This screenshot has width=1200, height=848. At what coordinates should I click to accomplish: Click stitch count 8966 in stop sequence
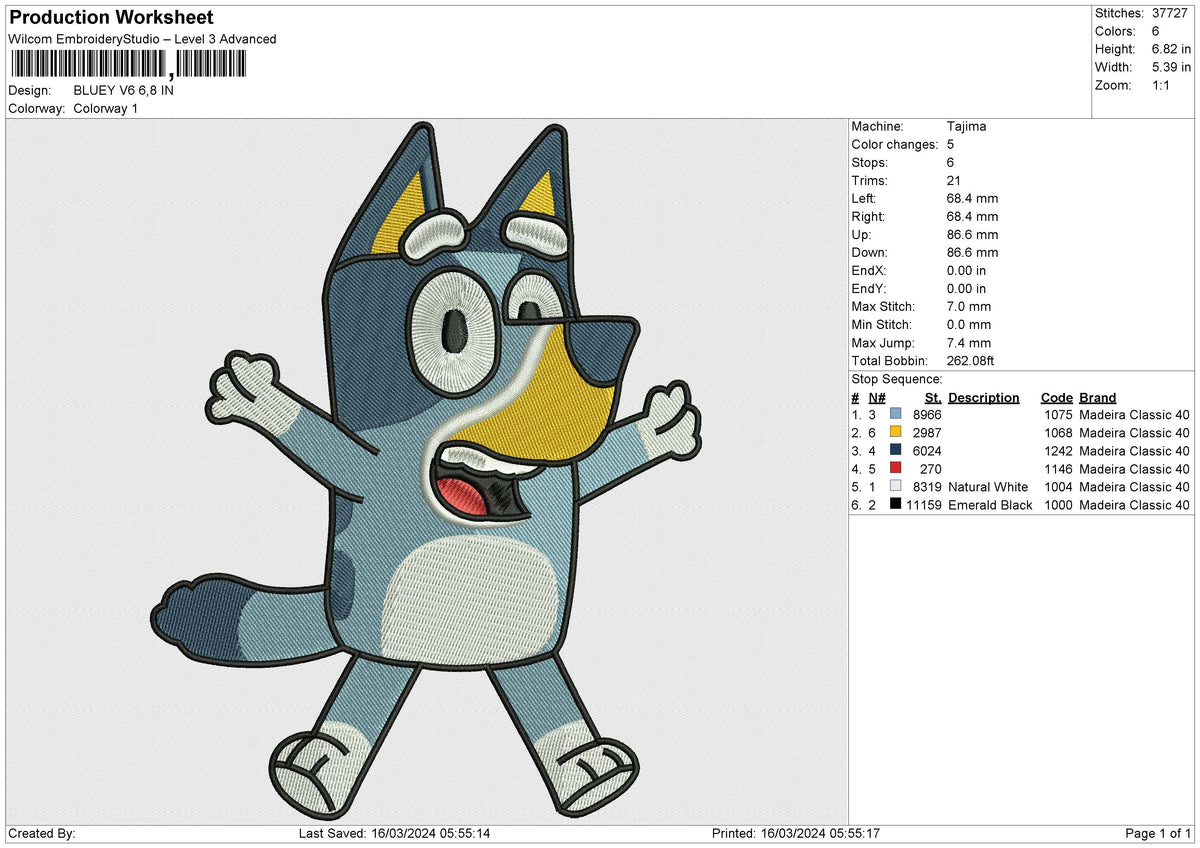pos(927,414)
